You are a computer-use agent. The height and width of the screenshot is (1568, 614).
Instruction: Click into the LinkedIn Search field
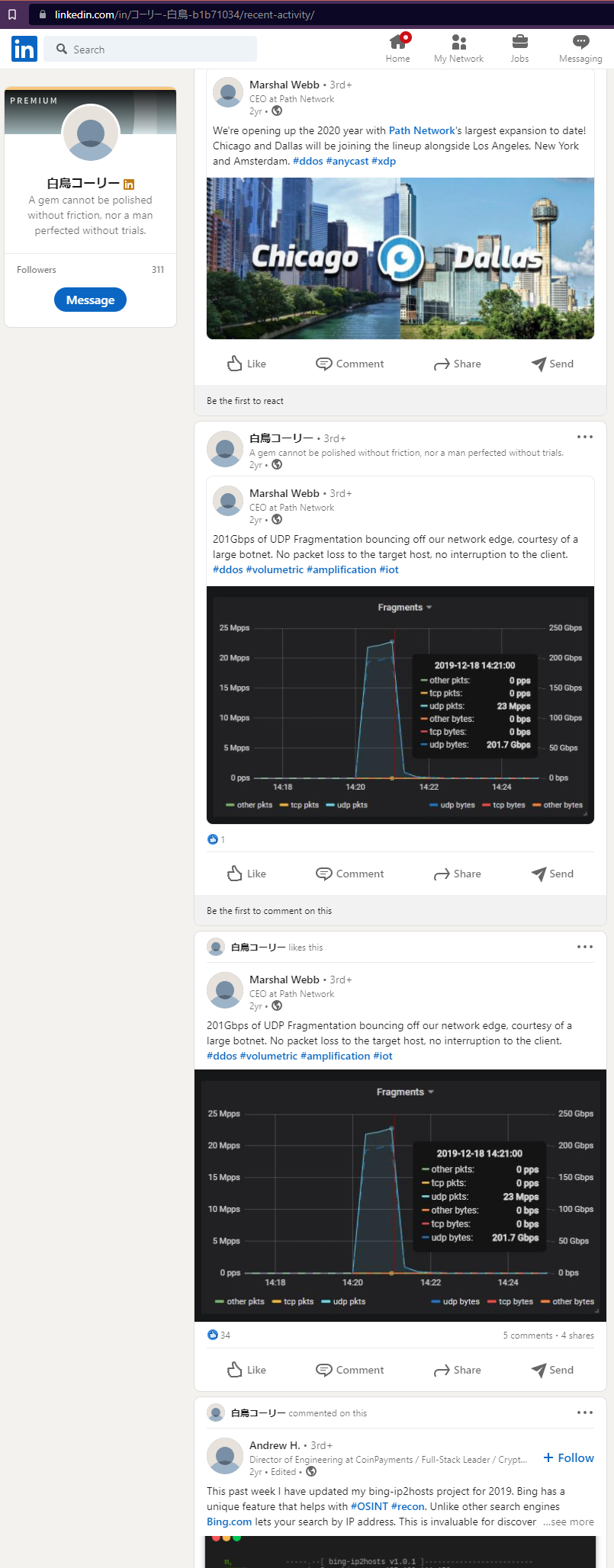click(x=153, y=49)
